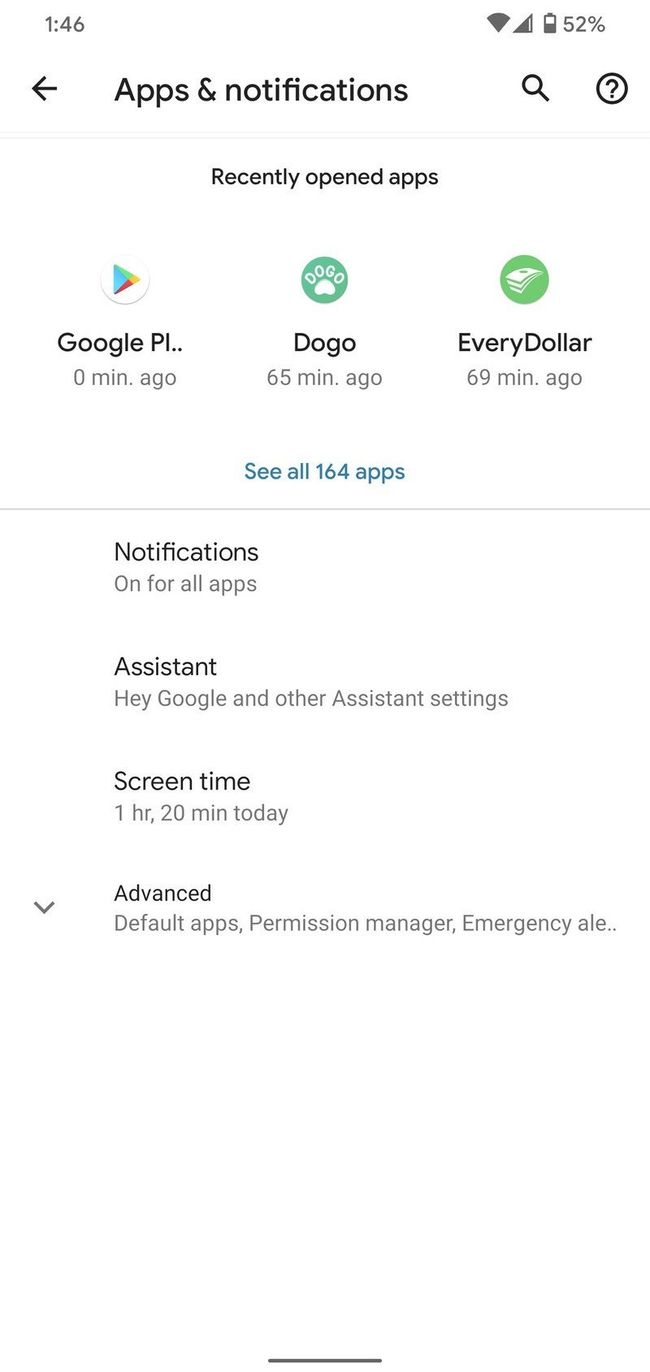
Task: Open help via the question mark icon
Action: (x=611, y=89)
